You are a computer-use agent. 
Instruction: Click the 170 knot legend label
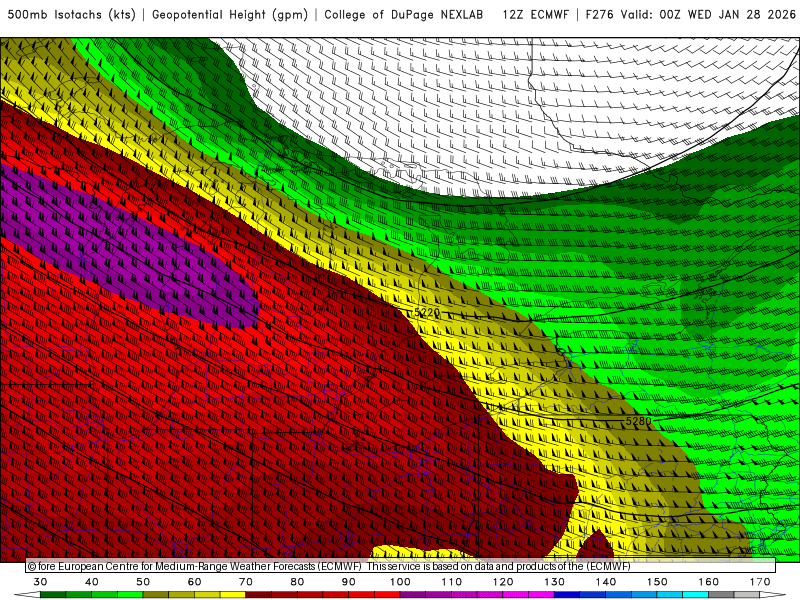760,582
